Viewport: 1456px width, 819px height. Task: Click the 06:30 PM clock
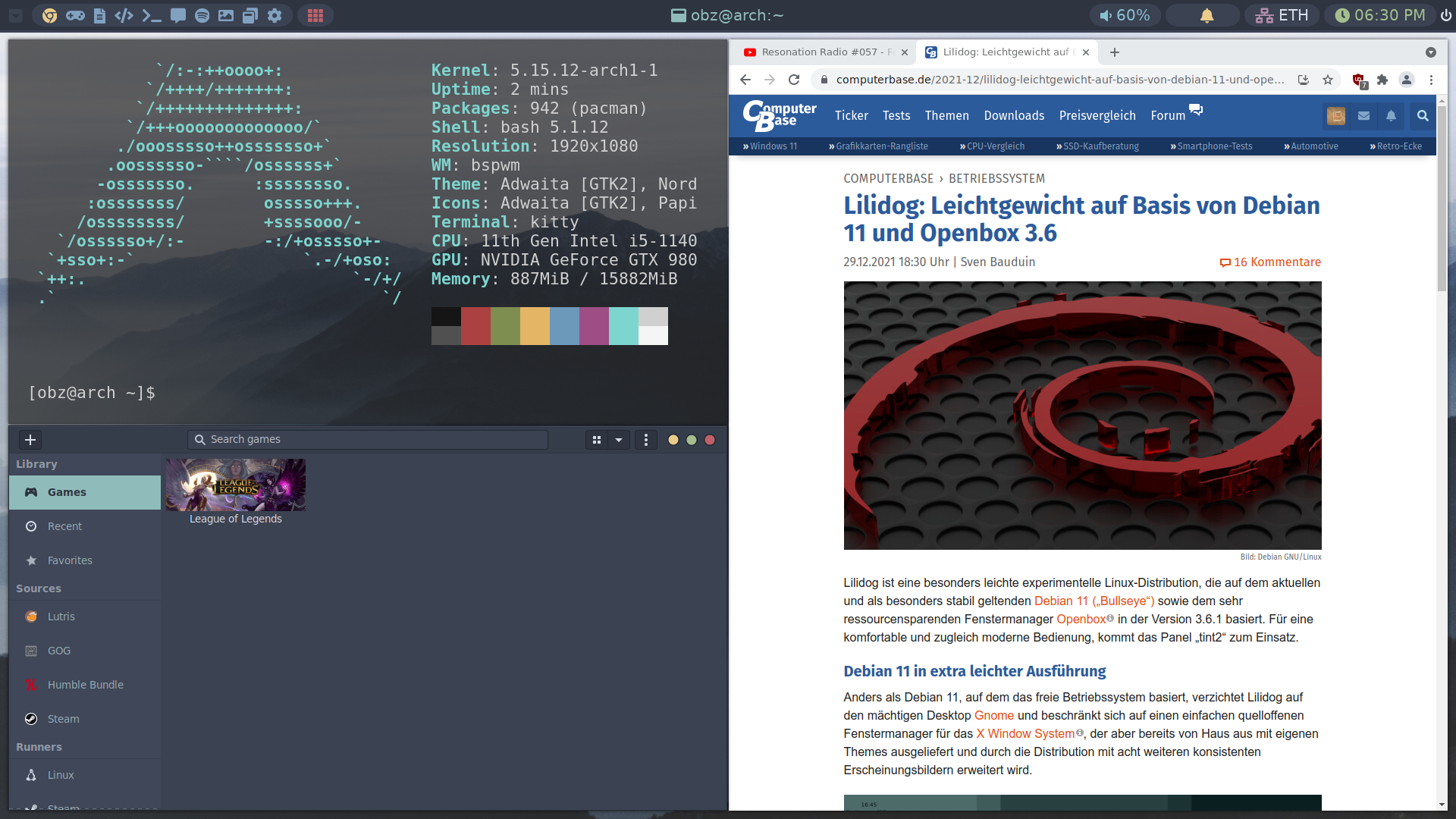pyautogui.click(x=1380, y=15)
